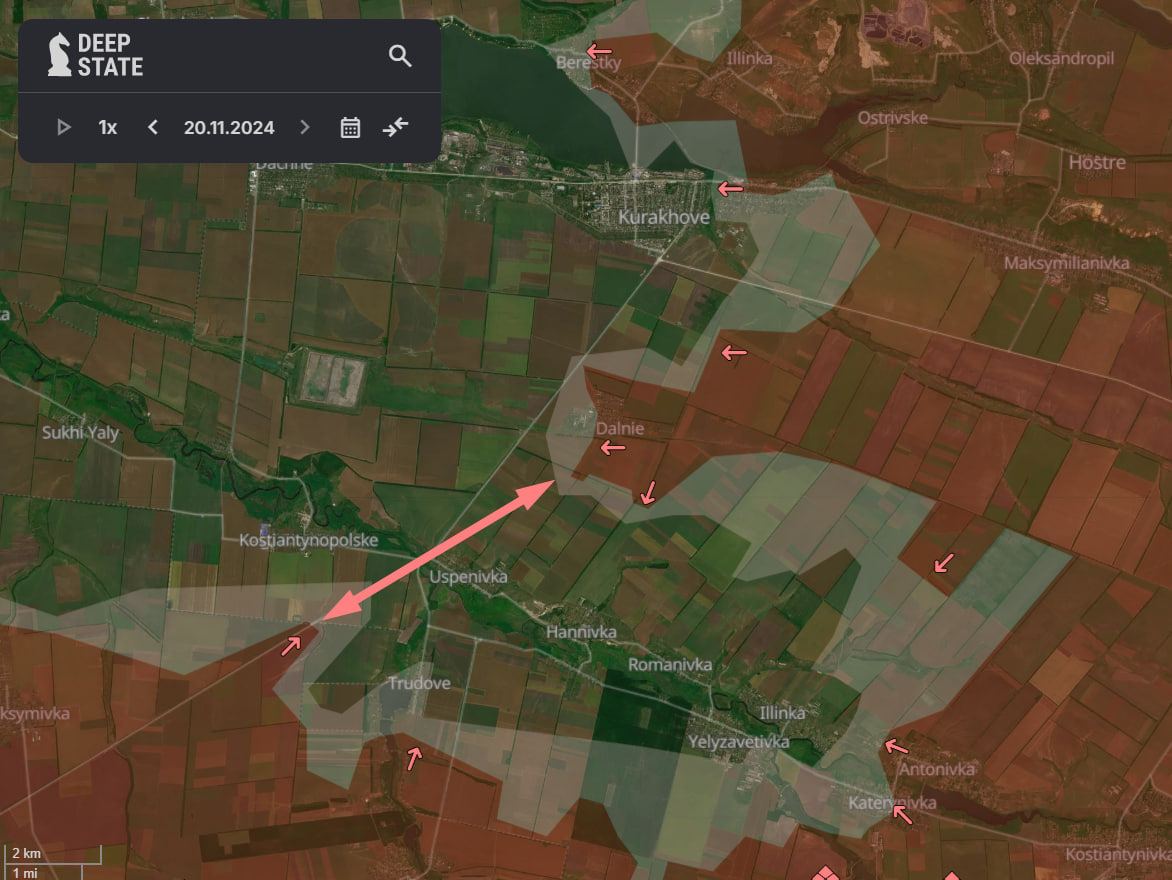This screenshot has width=1172, height=880.
Task: Go to the previous date
Action: point(153,127)
